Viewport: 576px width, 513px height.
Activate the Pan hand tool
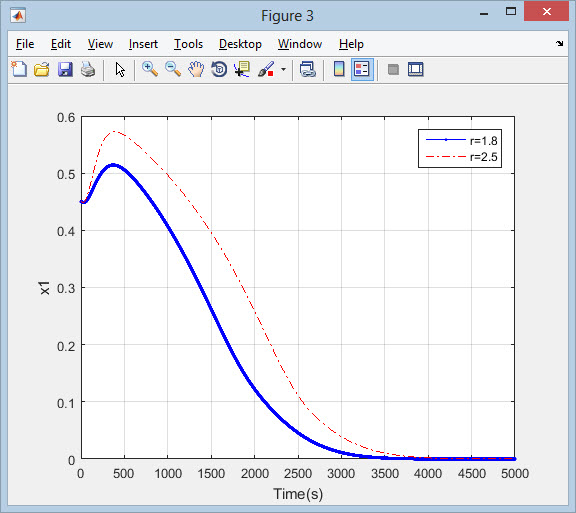coord(196,69)
